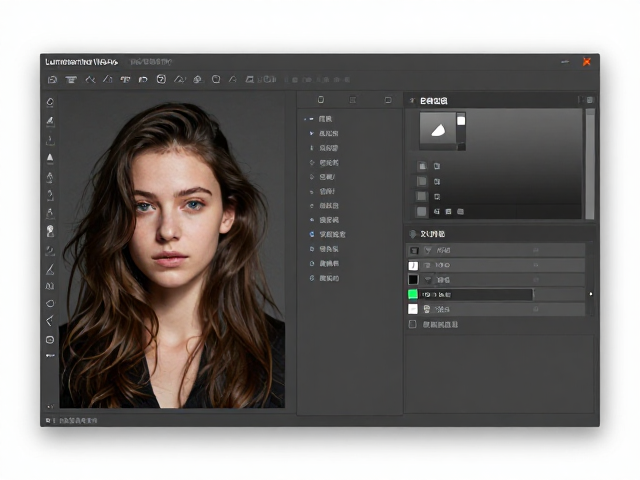640x480 pixels.
Task: Select the stacked horizontal bars toolbar icon
Action: coord(71,80)
